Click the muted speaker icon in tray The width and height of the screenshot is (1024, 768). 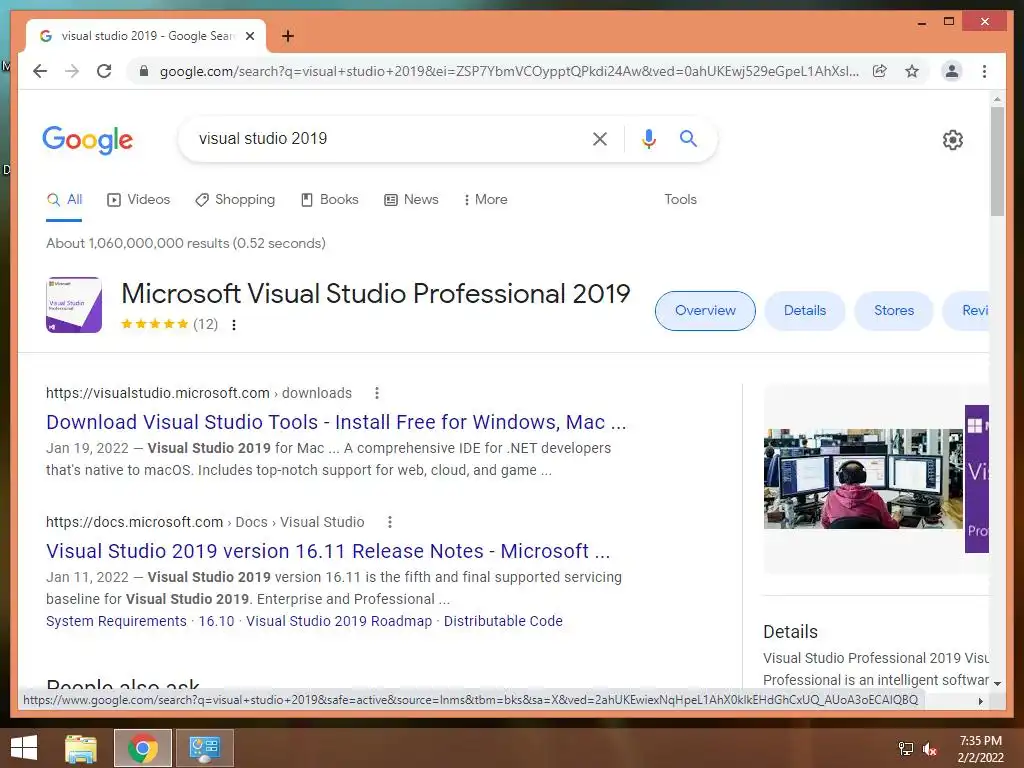tap(930, 749)
